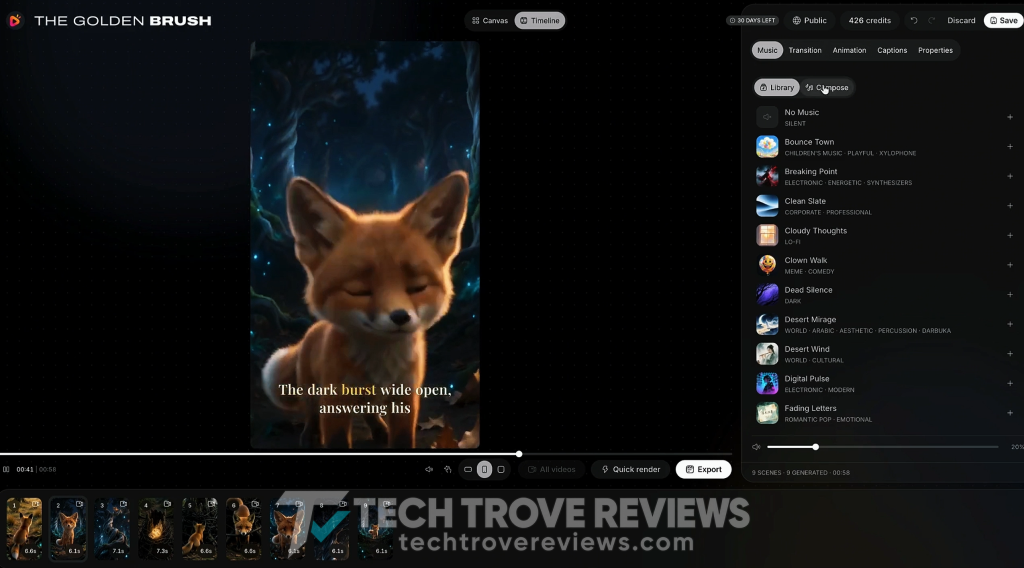Add Desert Mirage track
Image resolution: width=1024 pixels, height=568 pixels.
tap(1010, 324)
